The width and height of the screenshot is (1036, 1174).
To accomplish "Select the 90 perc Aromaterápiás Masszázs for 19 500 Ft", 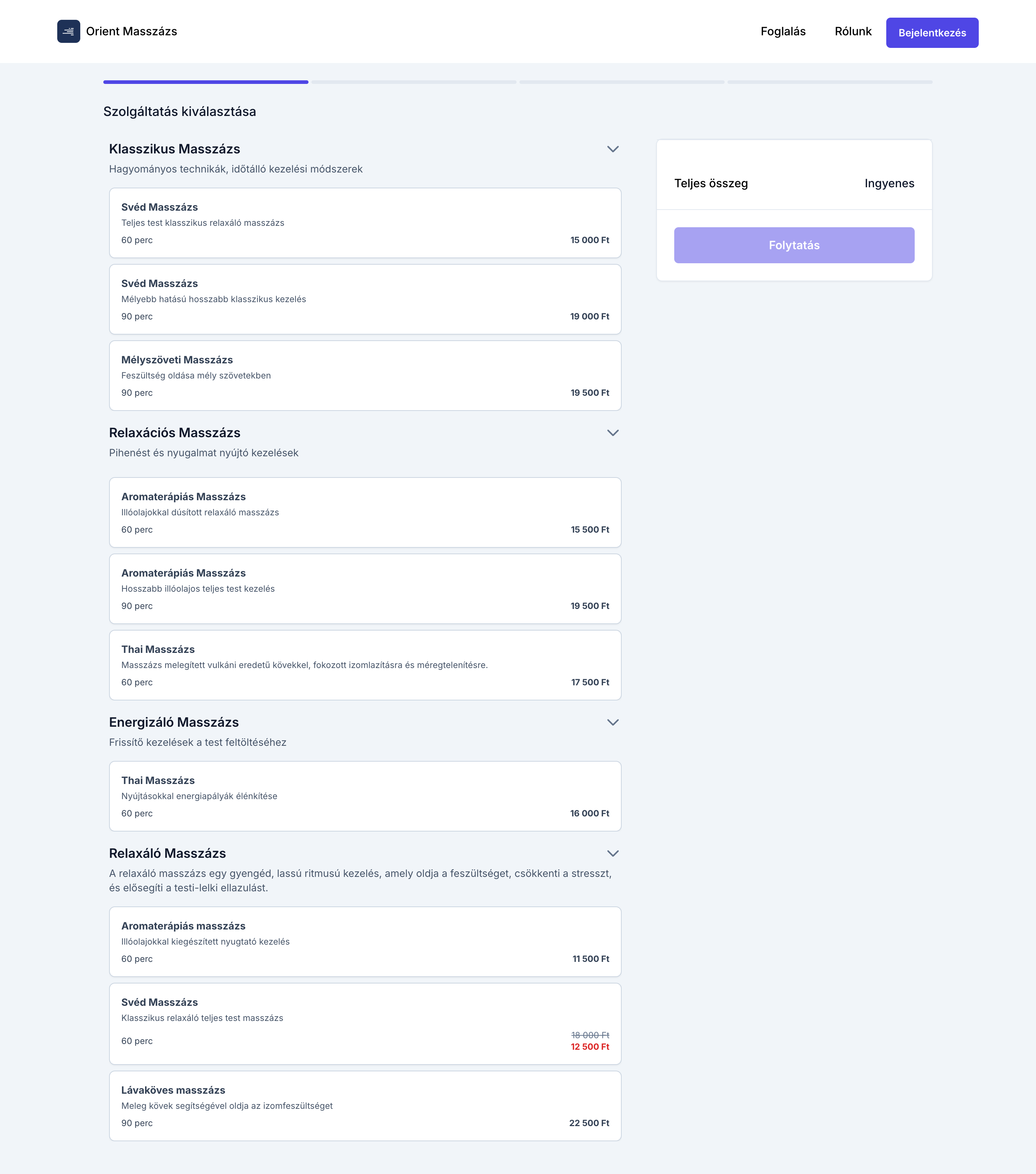I will (365, 589).
